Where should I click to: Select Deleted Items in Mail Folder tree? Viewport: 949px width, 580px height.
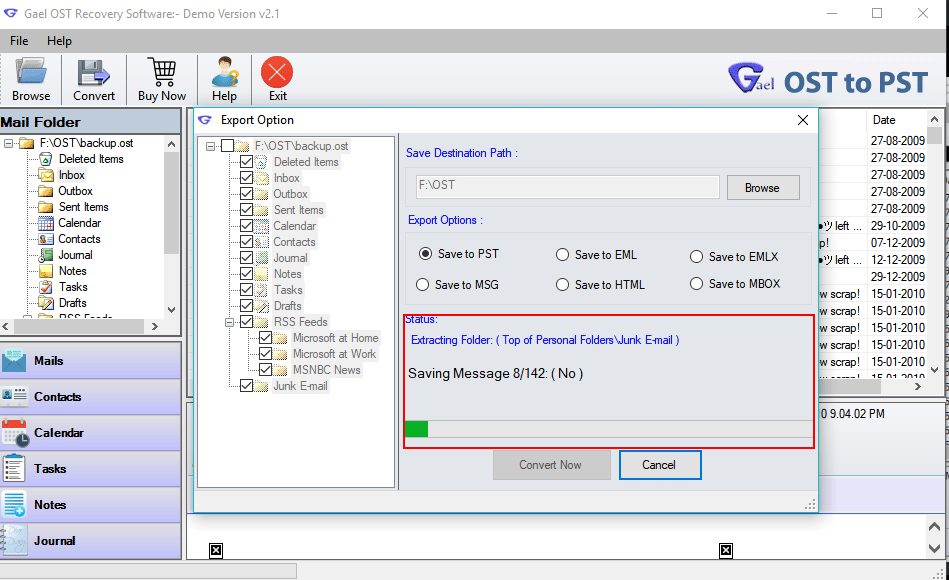[x=91, y=159]
